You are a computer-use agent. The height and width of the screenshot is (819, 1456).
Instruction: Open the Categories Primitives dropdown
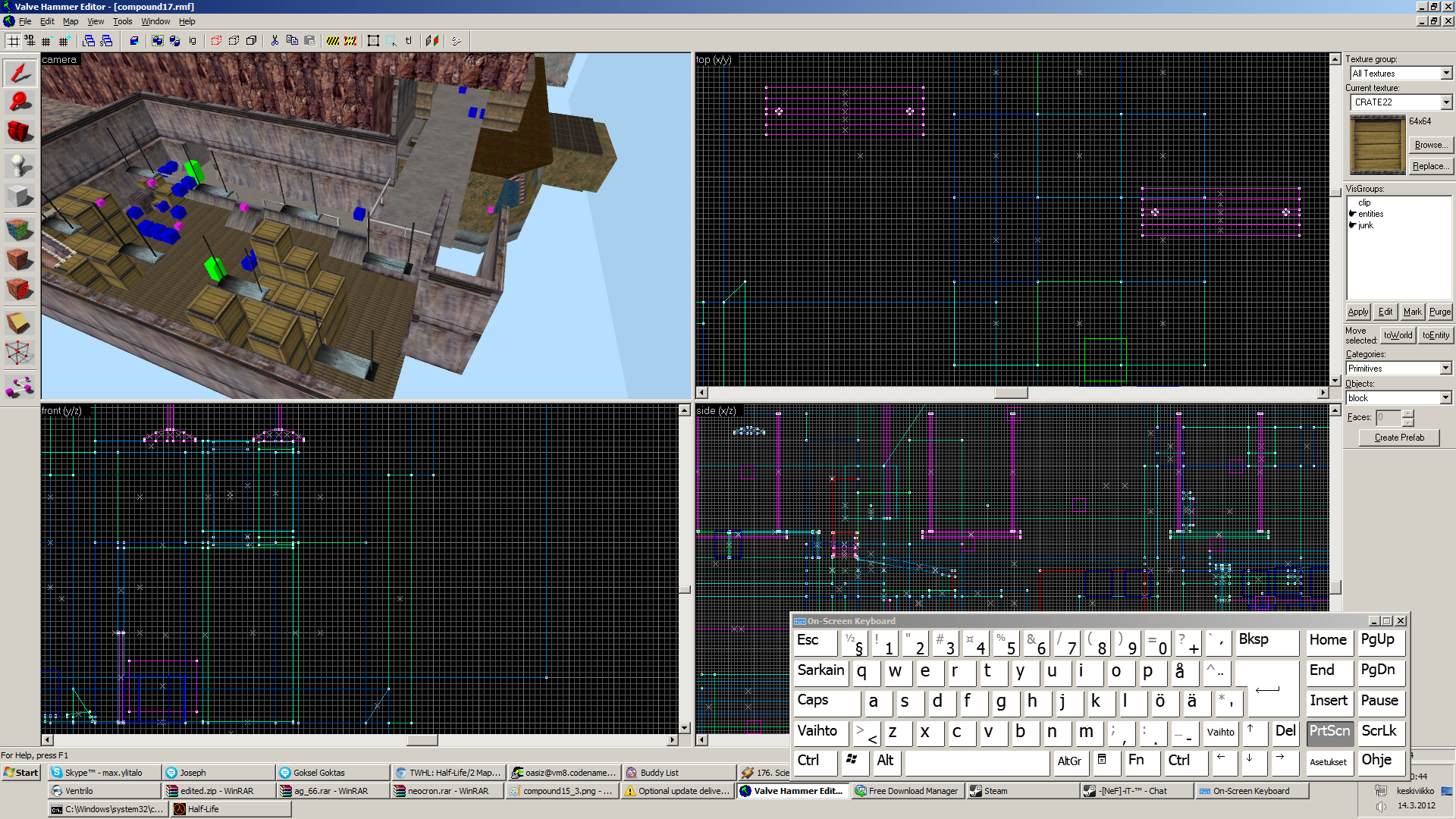coord(1445,369)
